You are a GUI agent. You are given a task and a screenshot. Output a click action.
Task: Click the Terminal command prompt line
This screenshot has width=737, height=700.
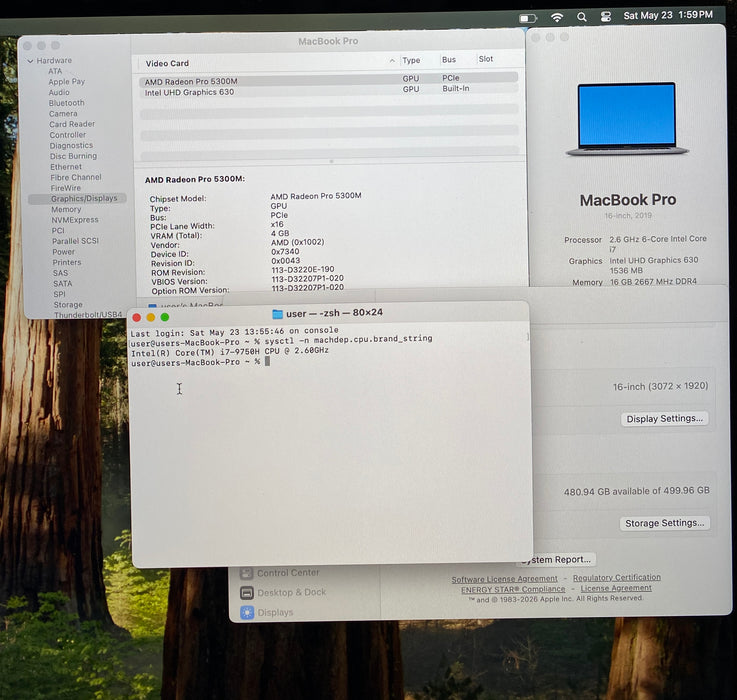click(200, 362)
